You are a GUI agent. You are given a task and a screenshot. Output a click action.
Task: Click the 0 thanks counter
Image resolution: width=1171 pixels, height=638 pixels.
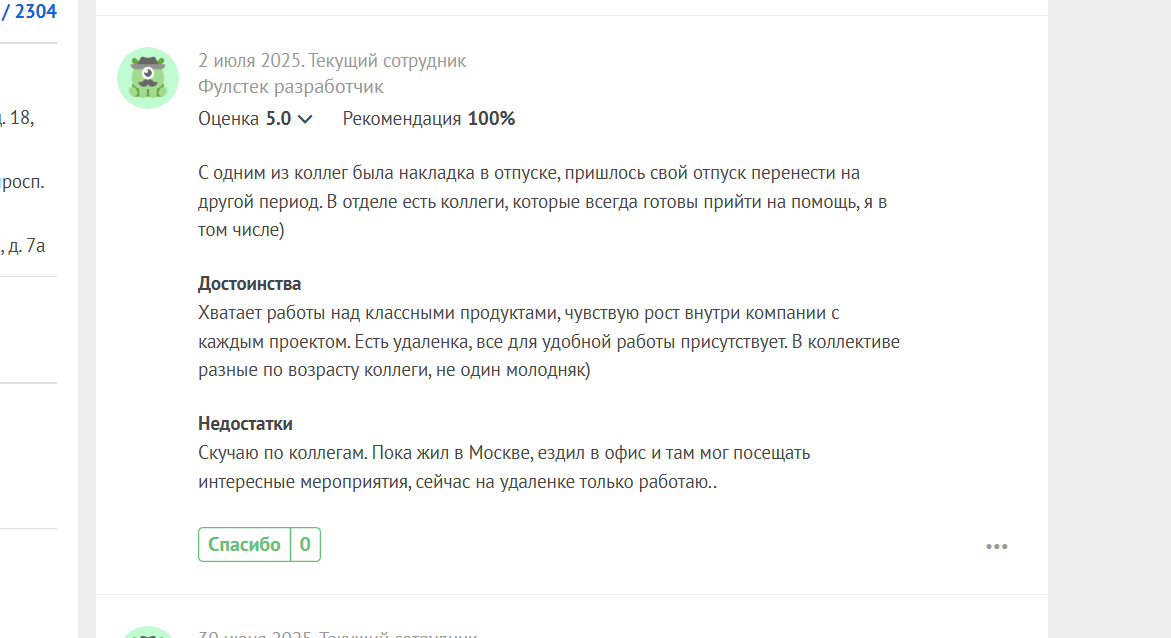(305, 545)
